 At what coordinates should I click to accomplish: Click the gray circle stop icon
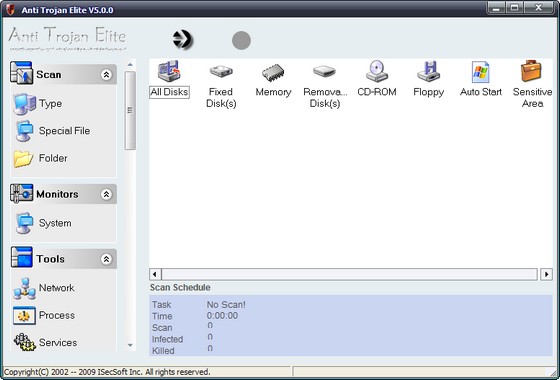[241, 40]
